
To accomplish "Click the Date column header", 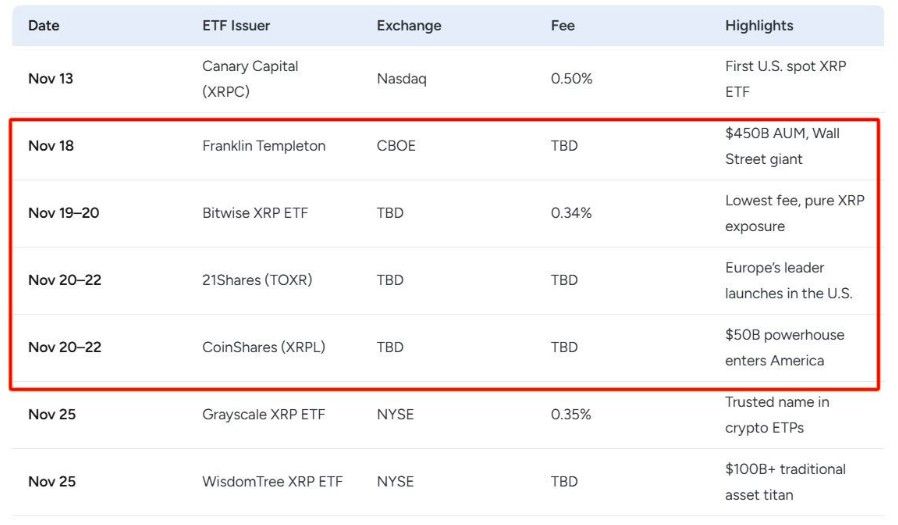I will (44, 25).
